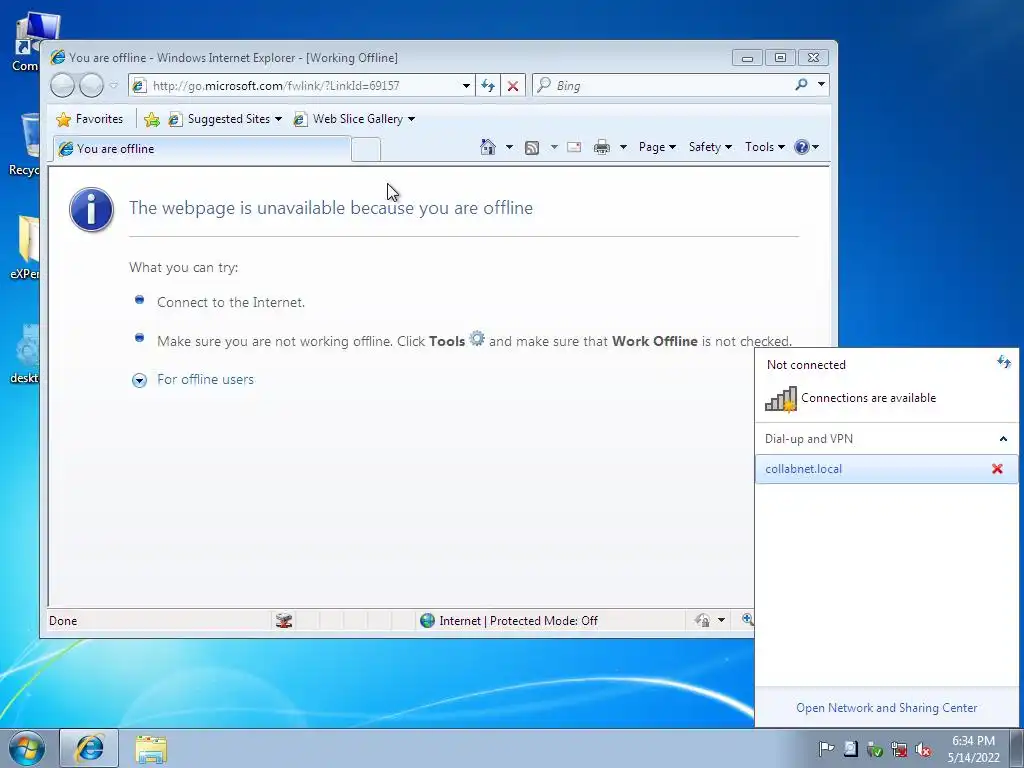Viewport: 1024px width, 768px height.
Task: Open Web Slice Gallery
Action: point(354,119)
